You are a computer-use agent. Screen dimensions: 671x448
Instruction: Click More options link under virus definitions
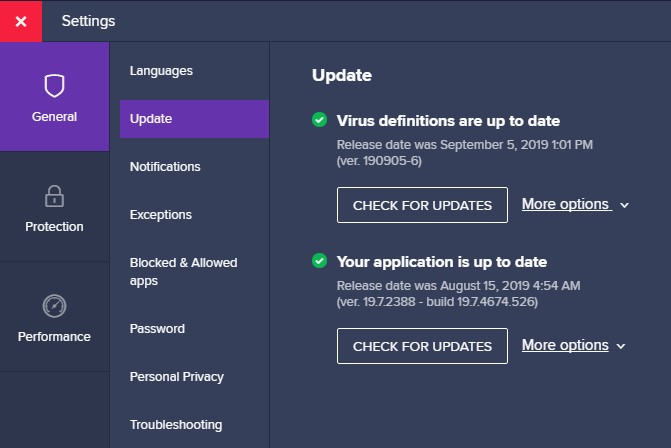point(565,204)
